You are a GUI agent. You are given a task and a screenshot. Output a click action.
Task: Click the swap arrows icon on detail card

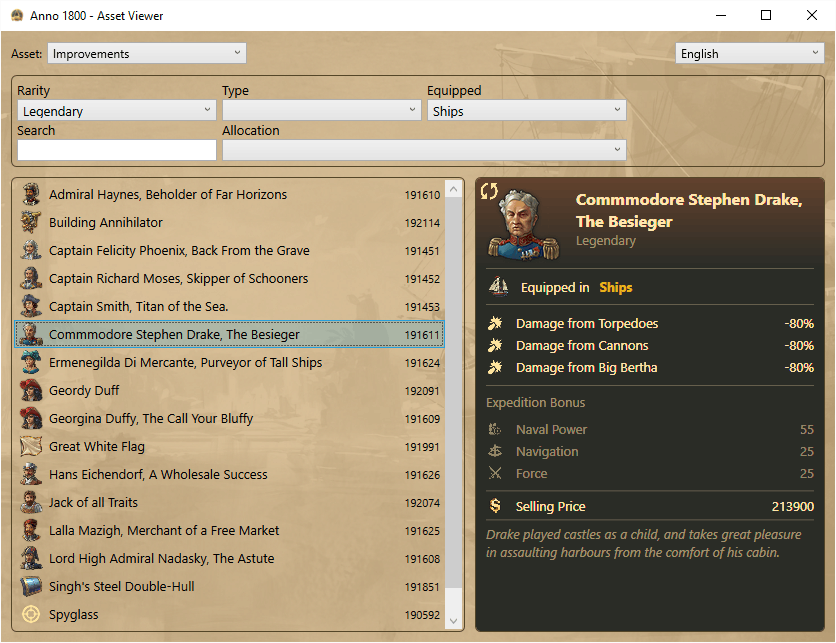(x=489, y=191)
